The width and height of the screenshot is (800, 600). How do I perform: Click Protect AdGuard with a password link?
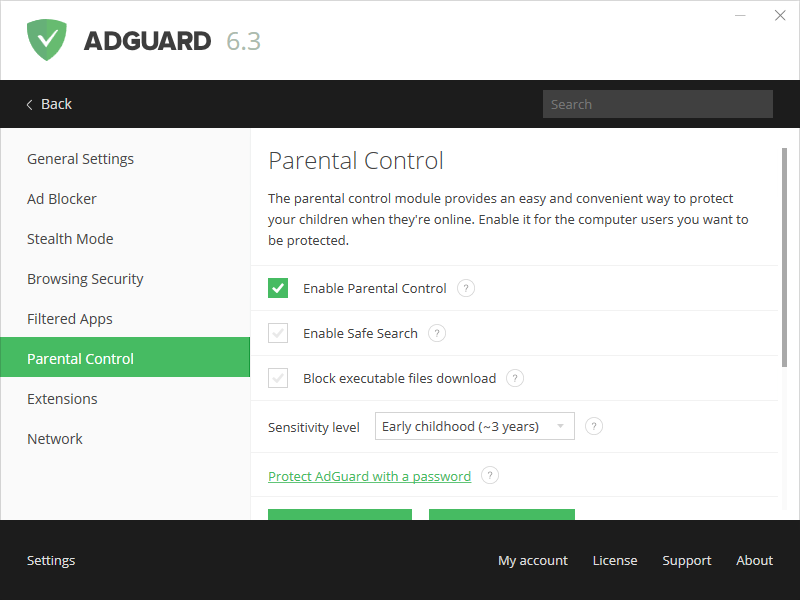369,476
